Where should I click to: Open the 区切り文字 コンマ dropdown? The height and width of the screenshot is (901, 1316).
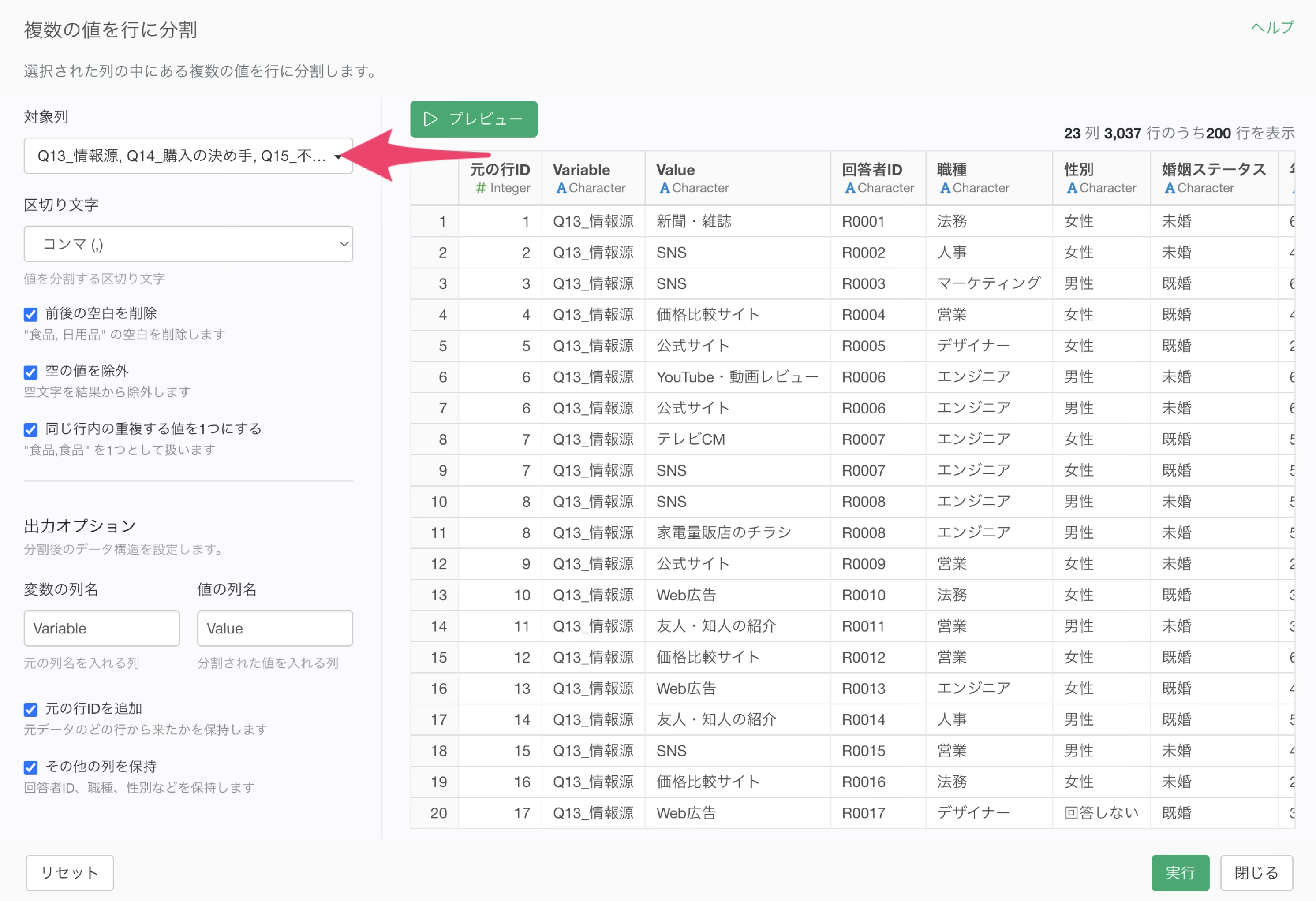pos(188,244)
